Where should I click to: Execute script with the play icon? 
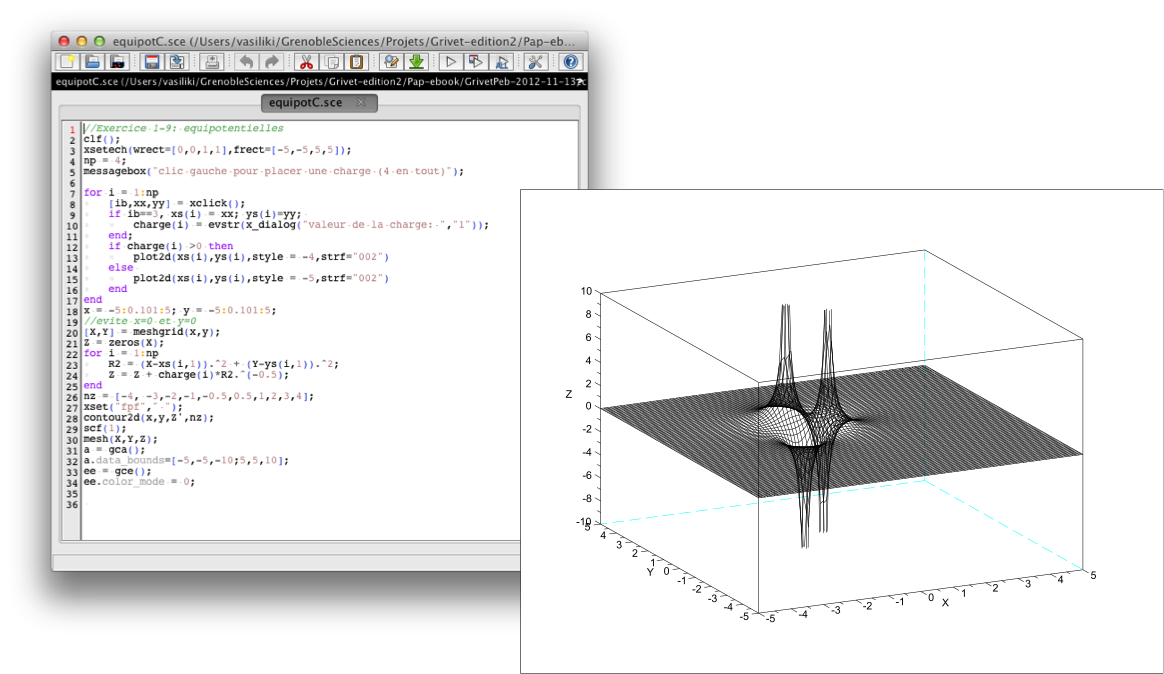point(451,62)
